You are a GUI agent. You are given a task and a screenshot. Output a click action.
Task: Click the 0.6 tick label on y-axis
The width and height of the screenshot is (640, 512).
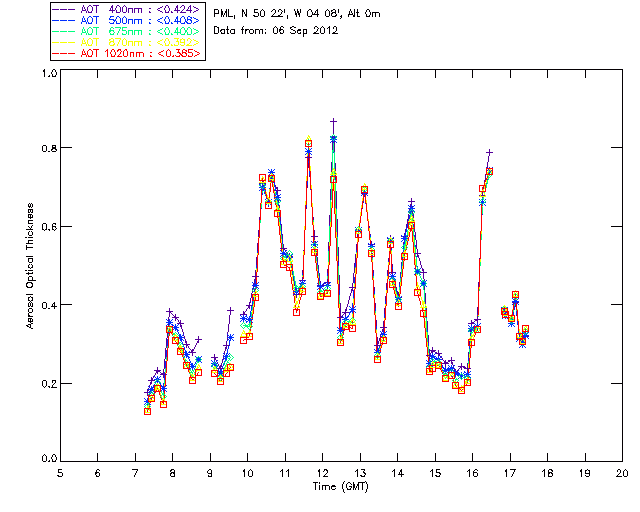click(x=49, y=227)
